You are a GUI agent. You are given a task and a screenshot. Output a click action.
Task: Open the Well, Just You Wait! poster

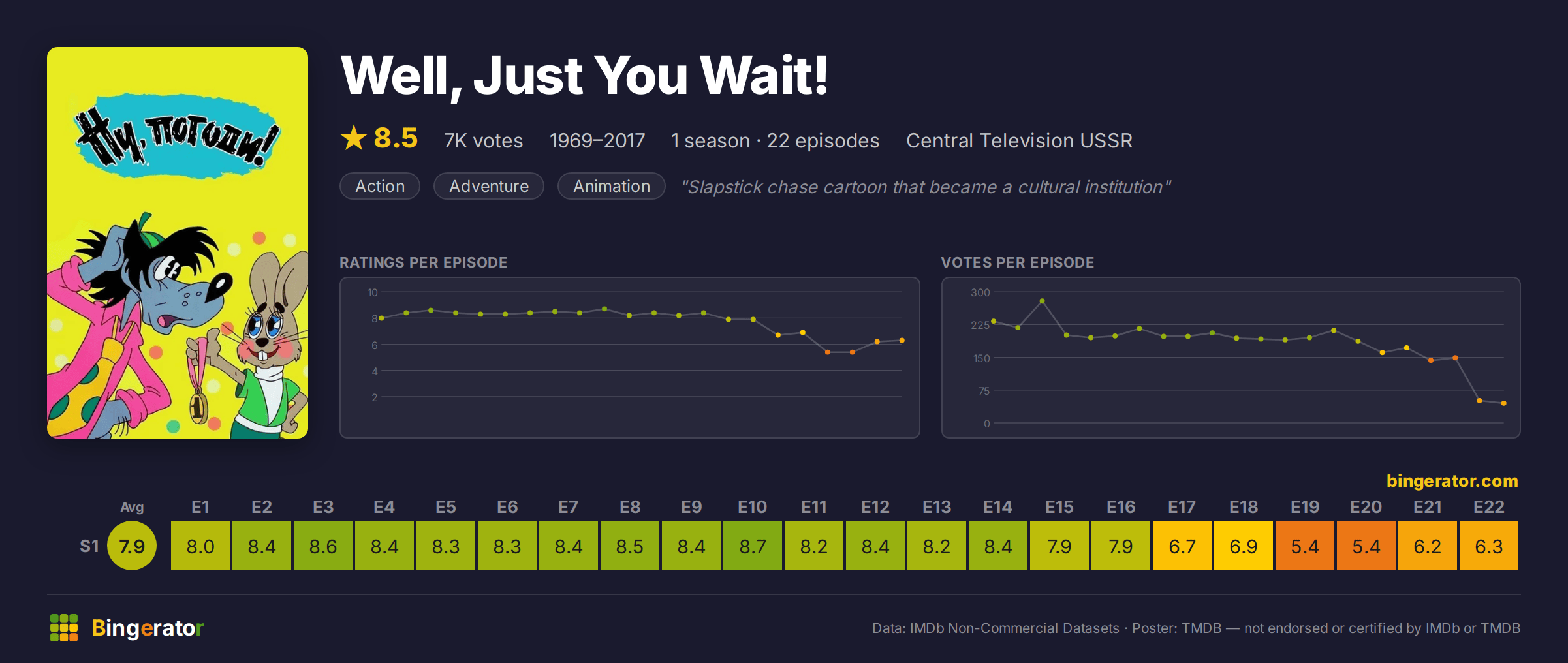point(178,243)
